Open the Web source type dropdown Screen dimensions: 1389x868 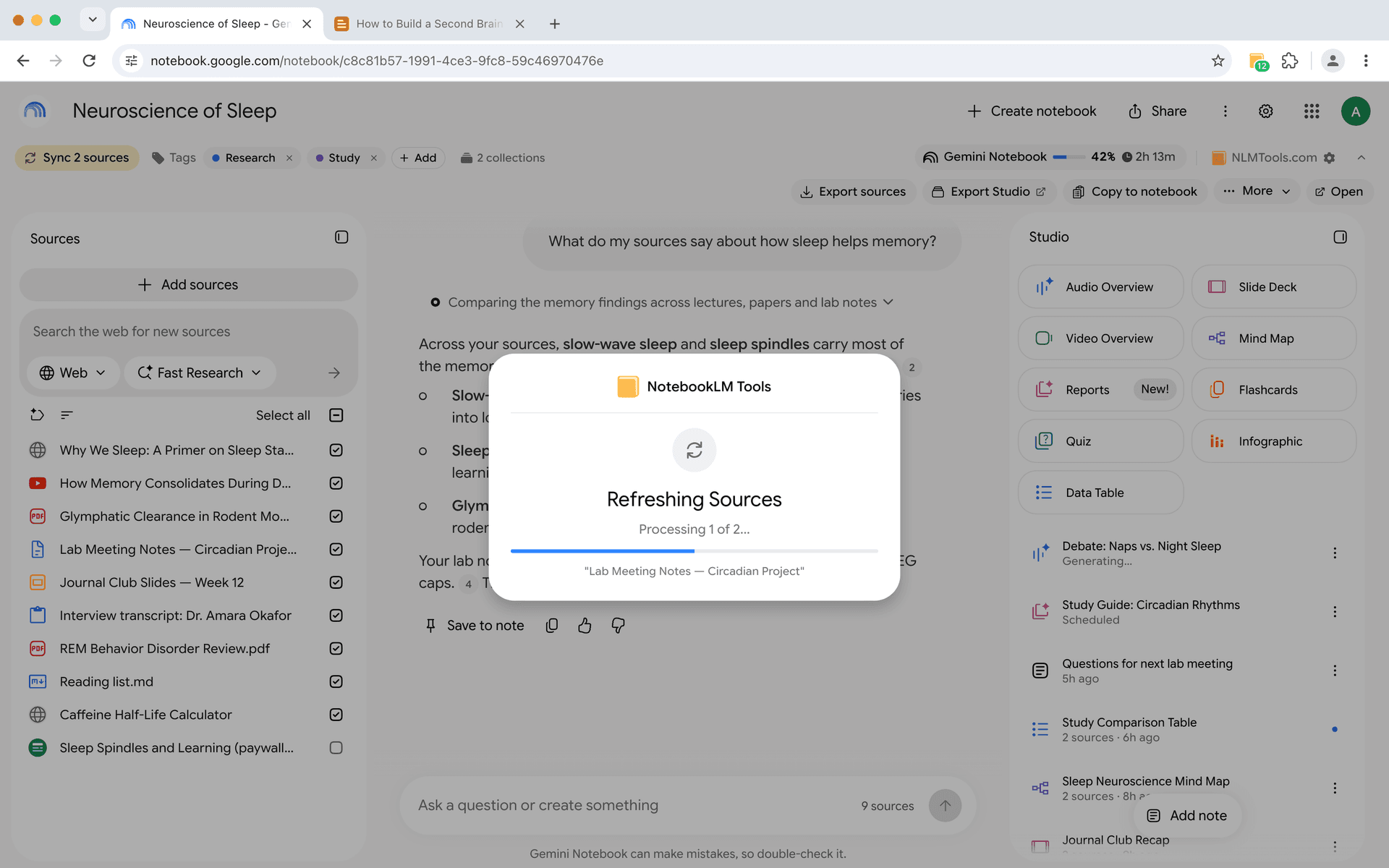coord(72,373)
